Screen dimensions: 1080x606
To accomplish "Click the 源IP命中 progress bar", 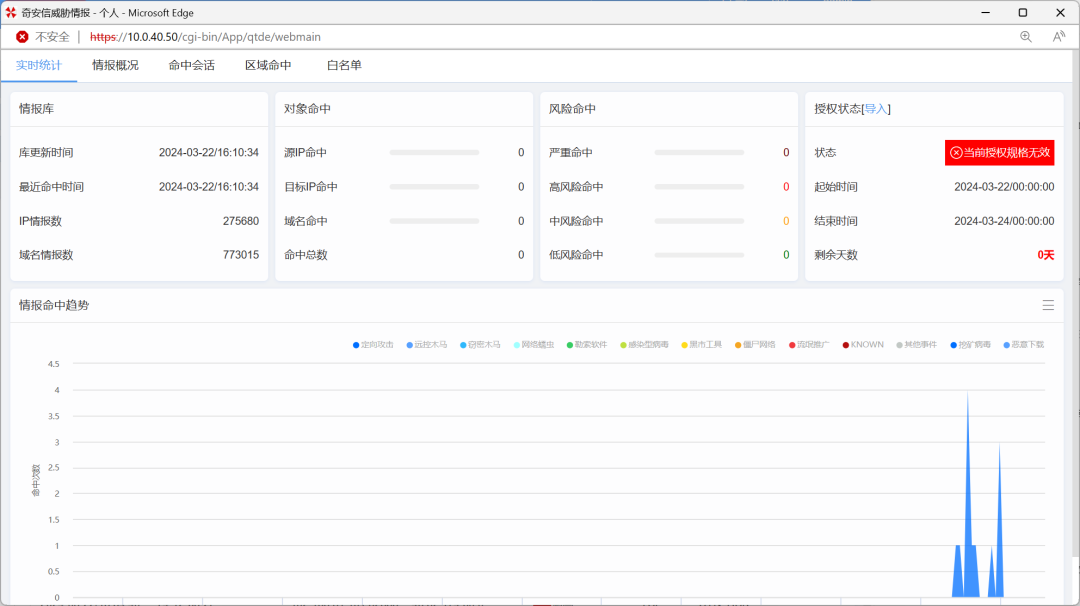I will pos(434,152).
